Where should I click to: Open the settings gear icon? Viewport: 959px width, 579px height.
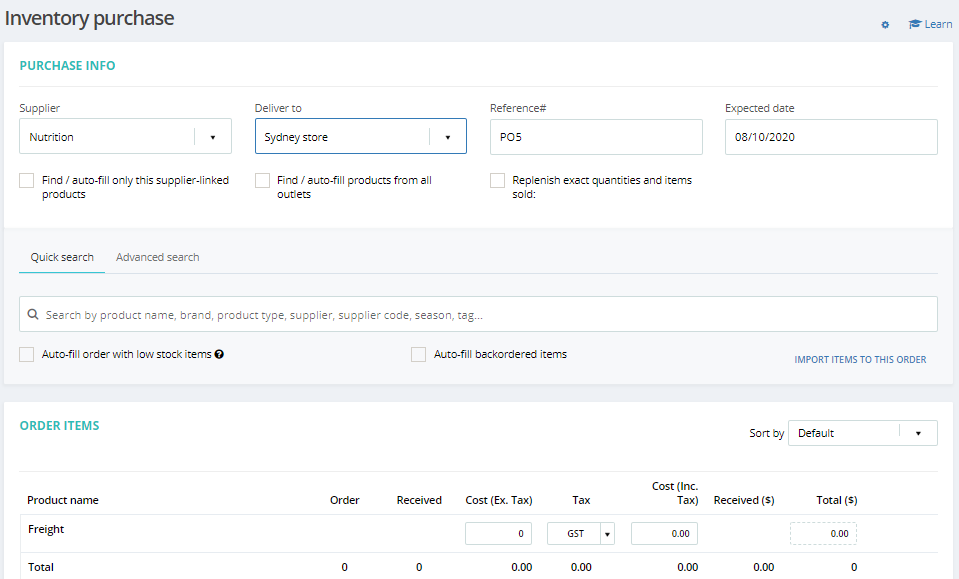[x=885, y=25]
